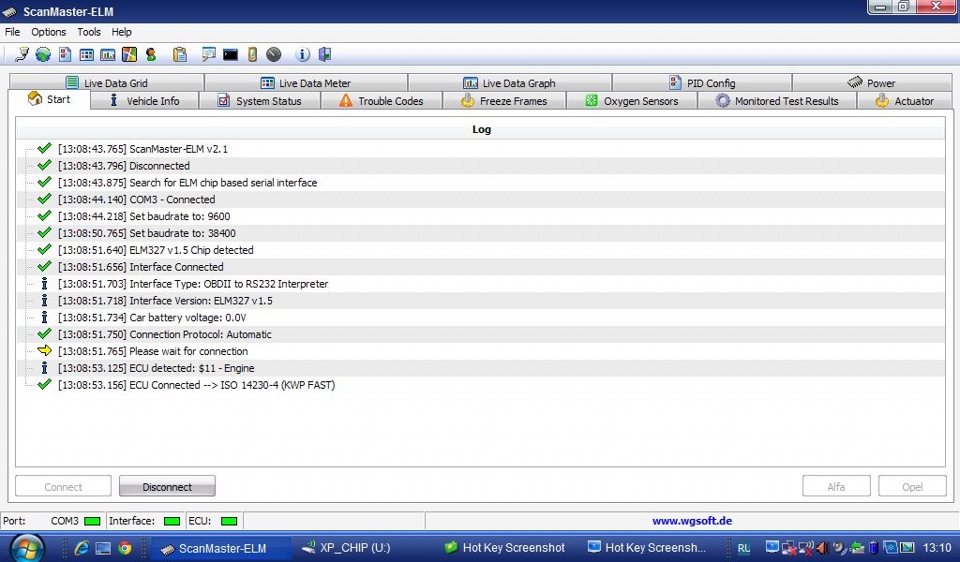Open the File menu
Viewport: 960px width, 562px height.
[12, 32]
